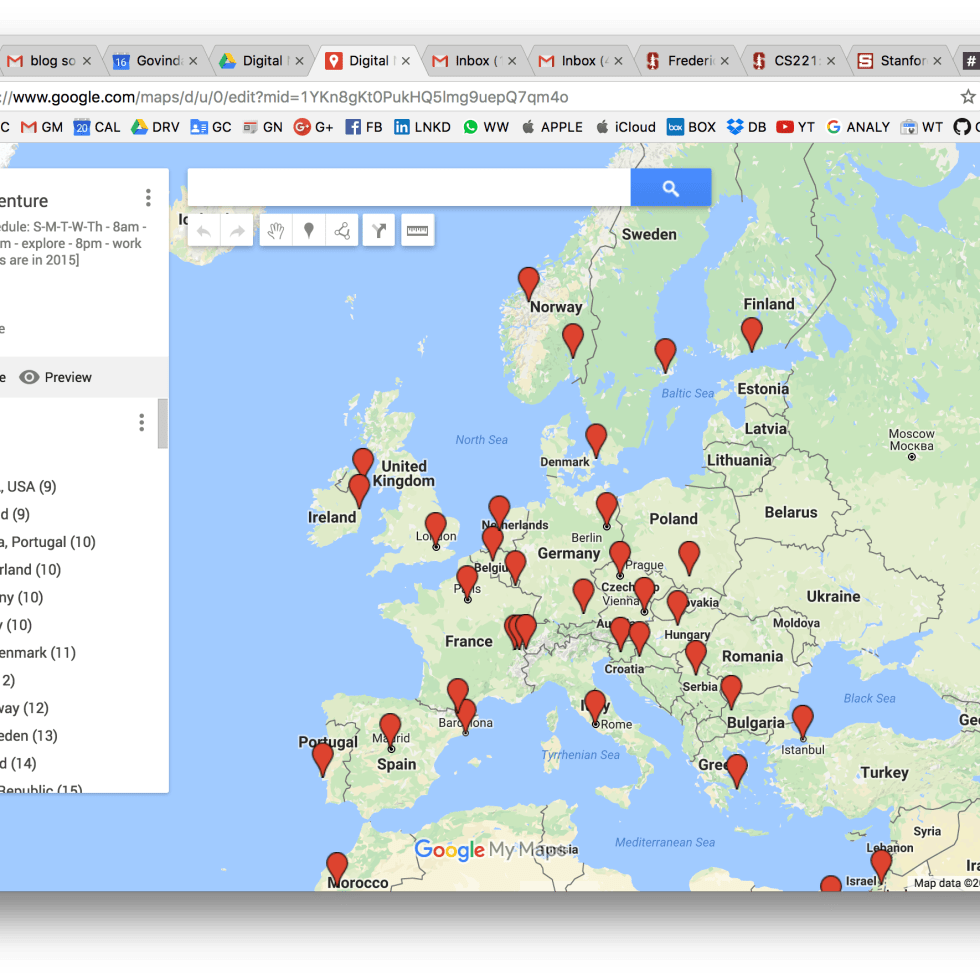The width and height of the screenshot is (980, 980).
Task: Activate the ruler measure distances tool
Action: coord(417,231)
